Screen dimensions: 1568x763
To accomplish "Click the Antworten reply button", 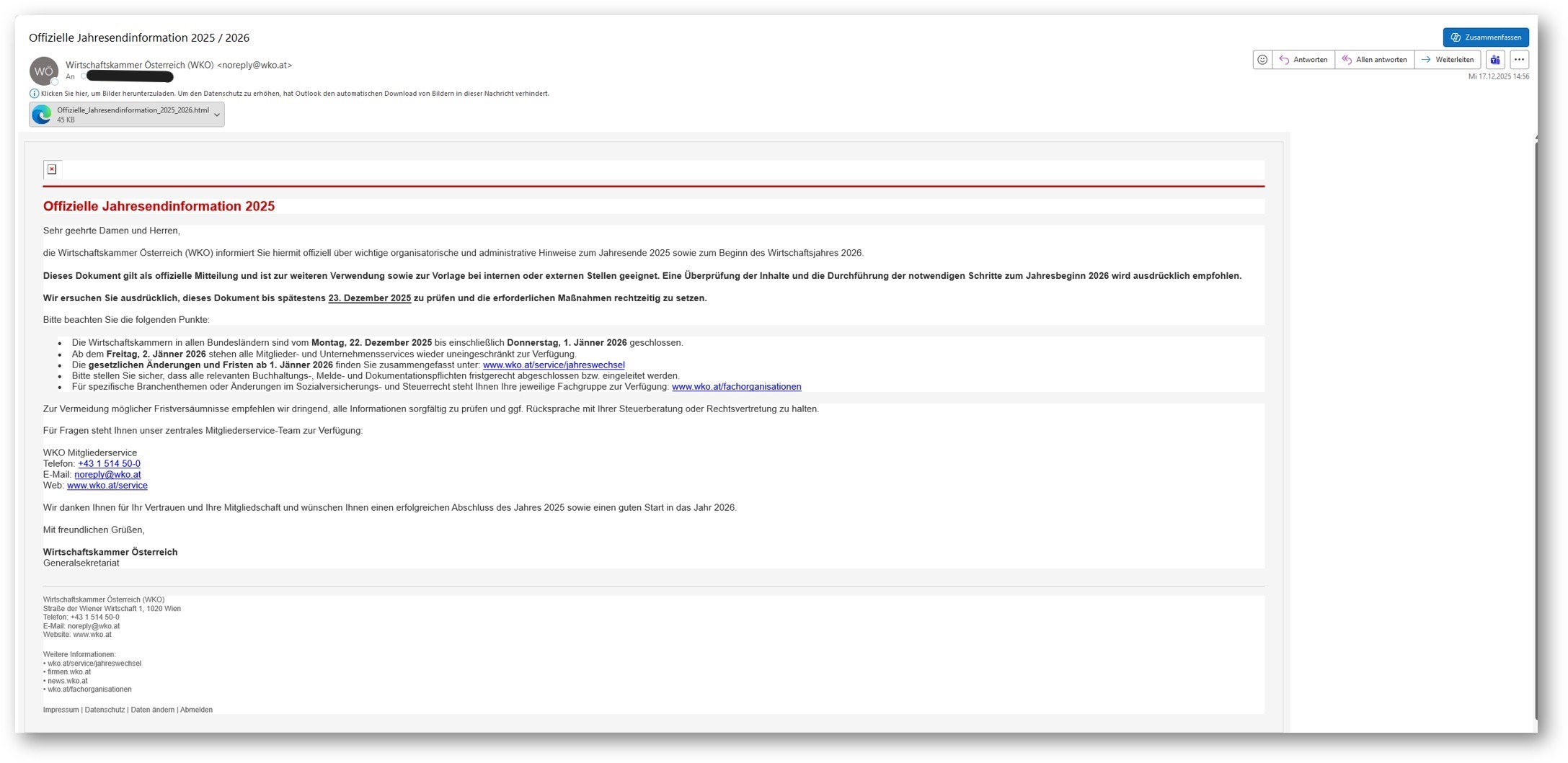I will pyautogui.click(x=1303, y=60).
